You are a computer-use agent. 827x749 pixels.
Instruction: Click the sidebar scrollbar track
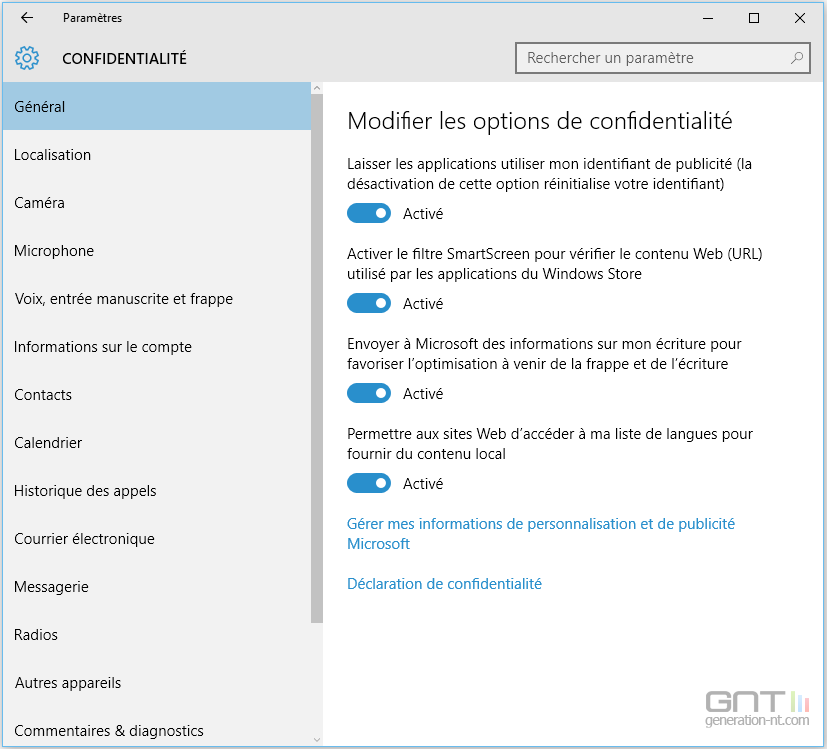(316, 400)
